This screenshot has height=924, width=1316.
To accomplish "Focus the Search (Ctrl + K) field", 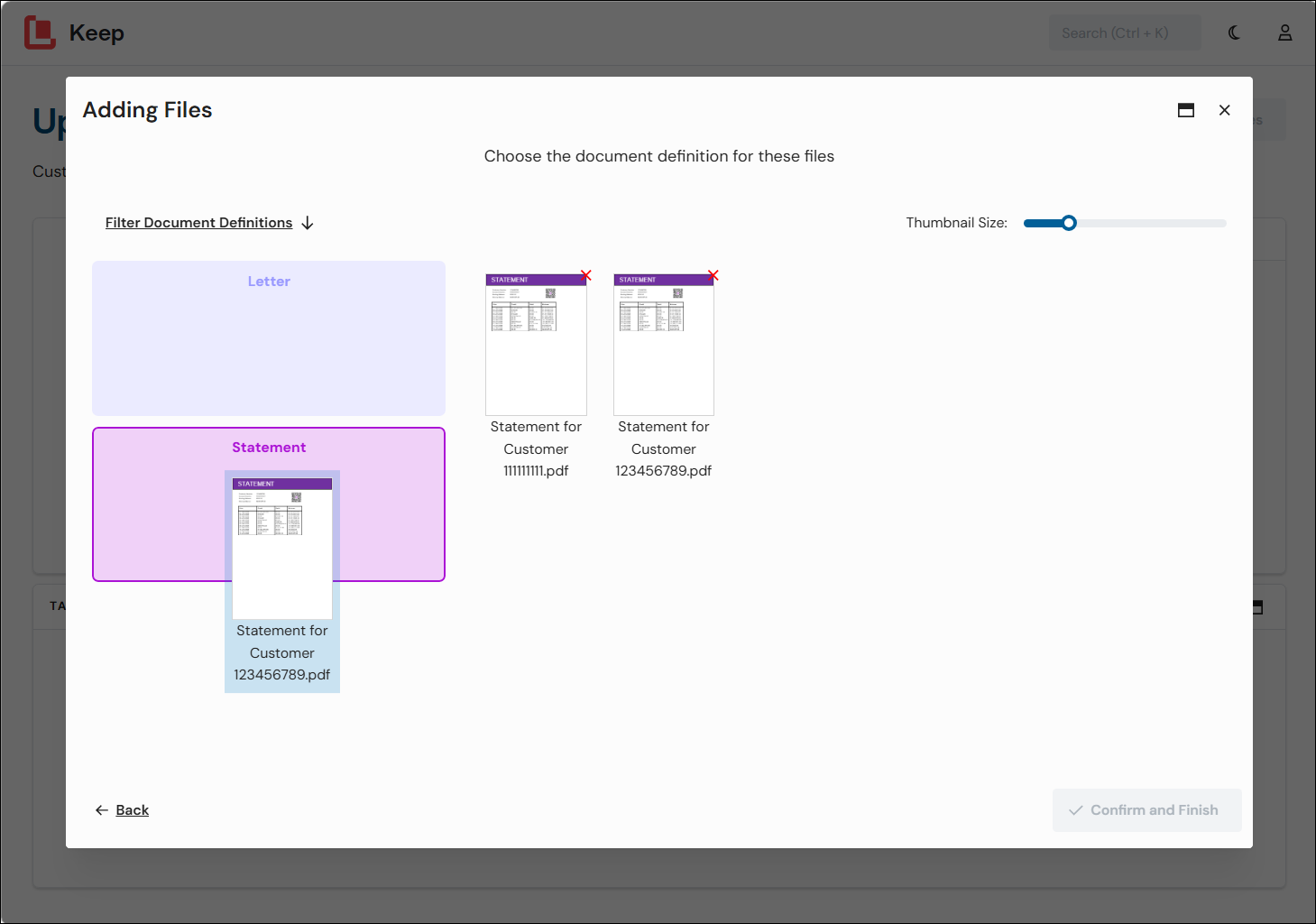I will coord(1125,32).
